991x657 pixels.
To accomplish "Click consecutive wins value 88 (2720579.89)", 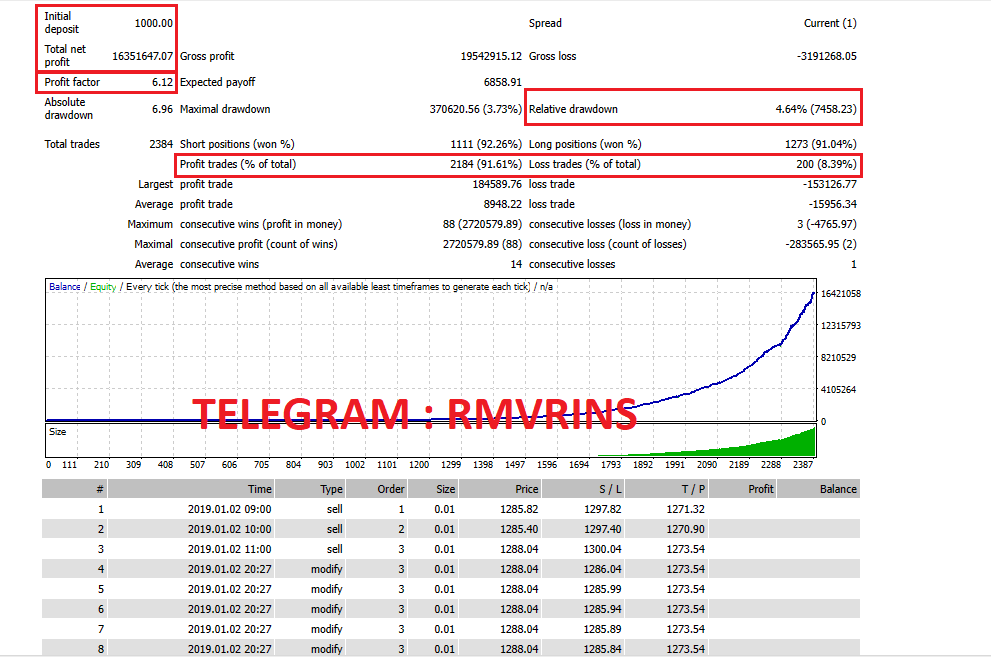I will coord(482,224).
